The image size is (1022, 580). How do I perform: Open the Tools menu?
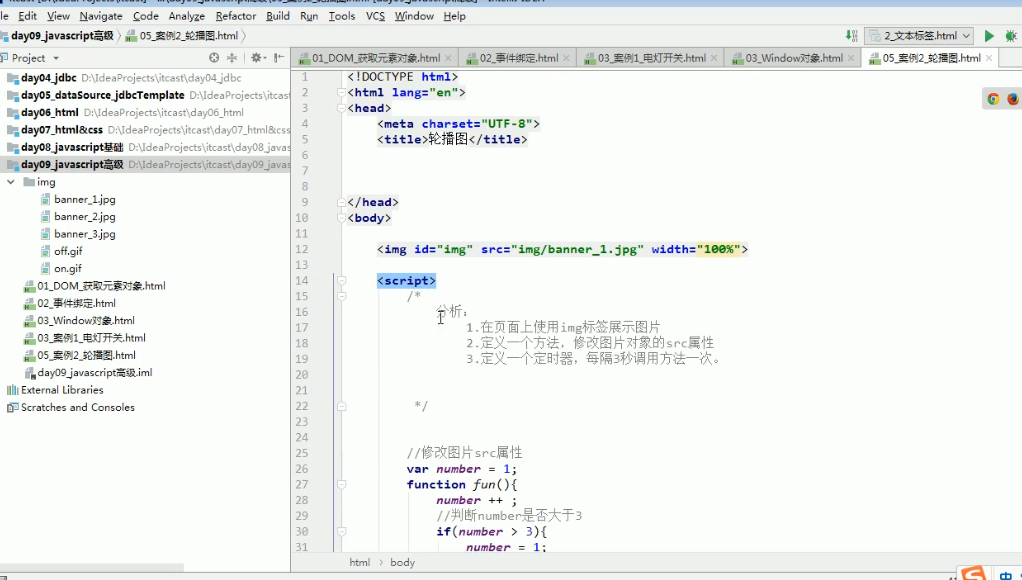342,16
